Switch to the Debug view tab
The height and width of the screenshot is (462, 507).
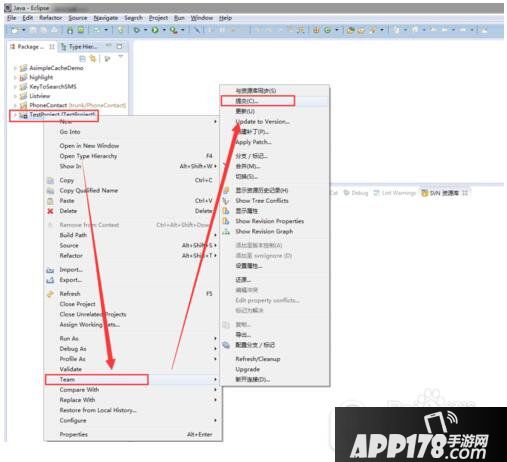tap(356, 193)
